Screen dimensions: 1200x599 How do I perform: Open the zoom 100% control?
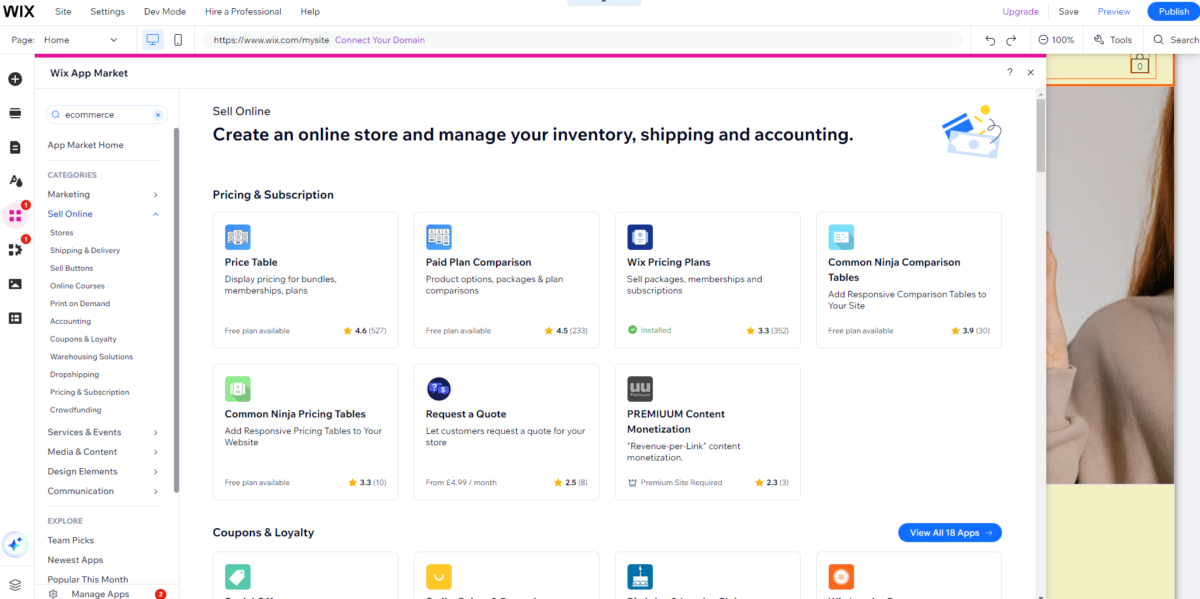pyautogui.click(x=1056, y=40)
